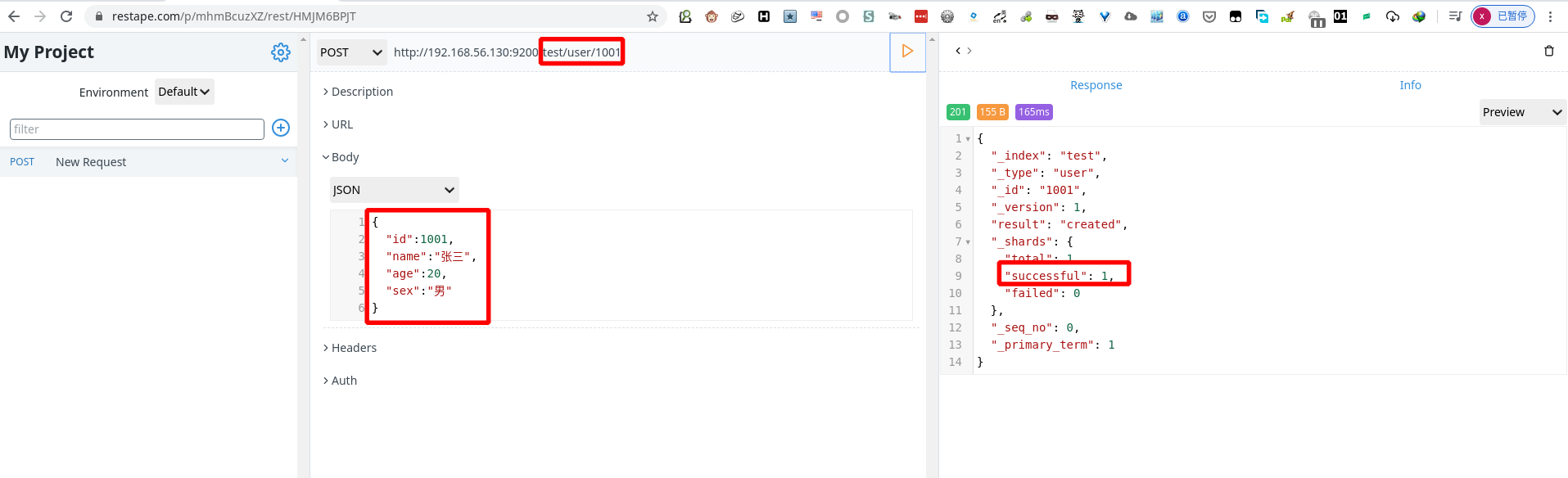This screenshot has height=478, width=1568.
Task: Click the "age":20 line in body
Action: (x=416, y=273)
